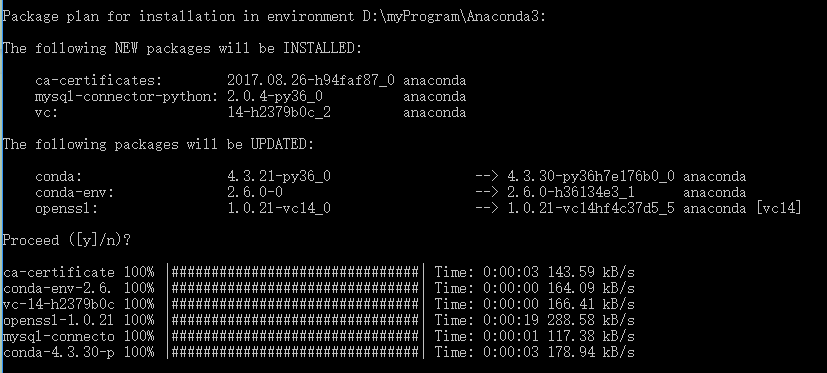Click the ca-certificates package name
Viewport: 827px width, 373px height.
point(99,81)
